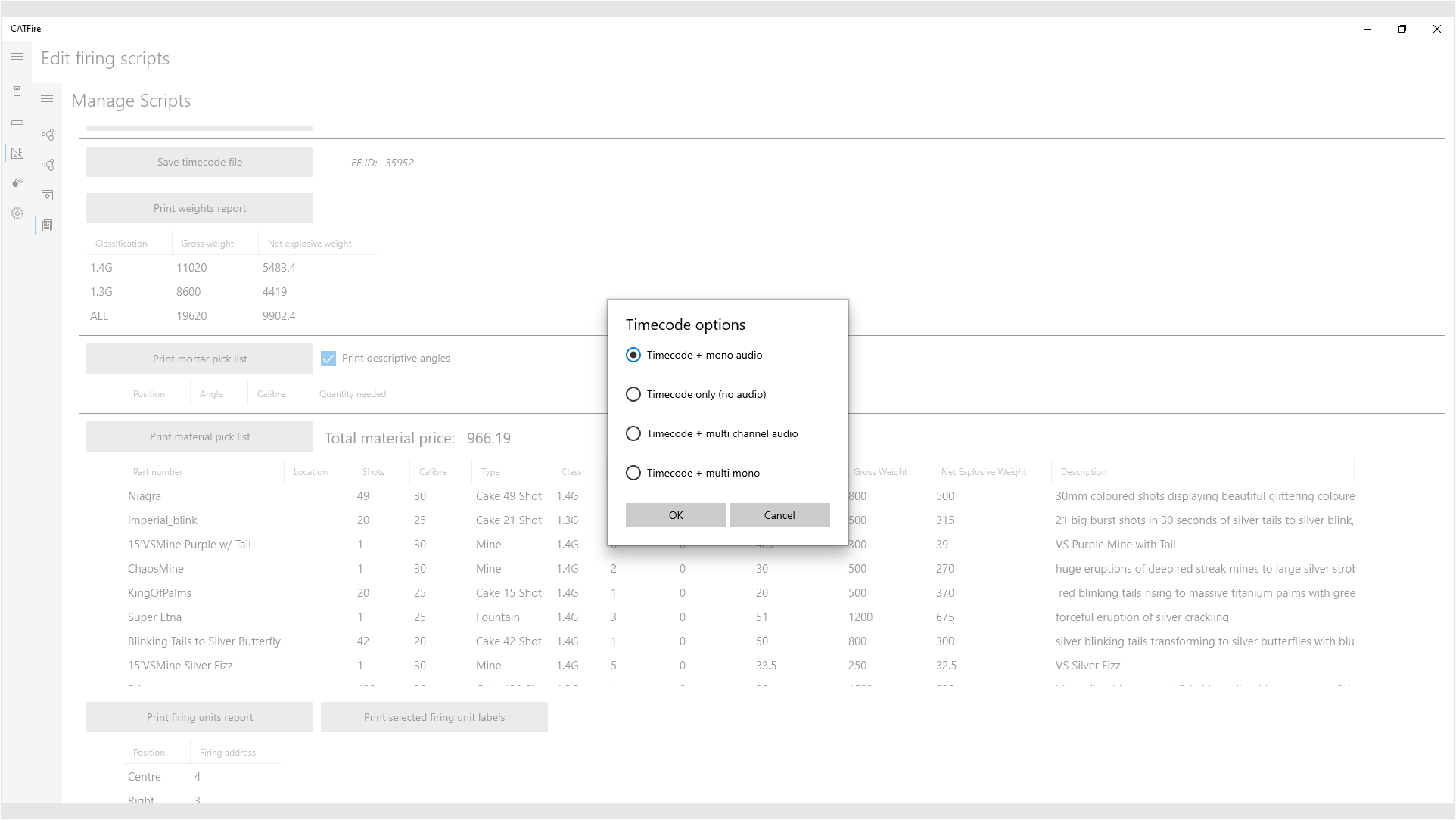Click Save timecode file button

200,162
